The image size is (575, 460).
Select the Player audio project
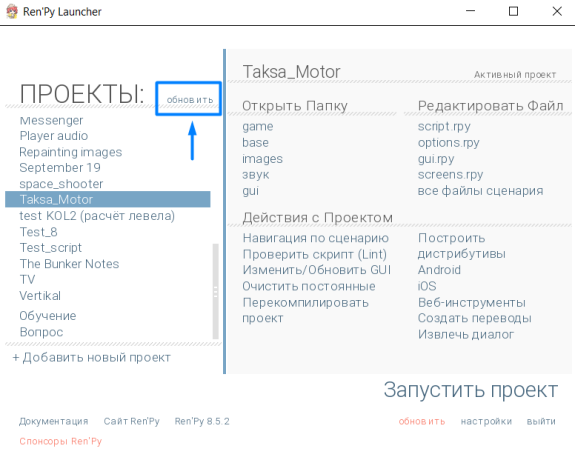point(54,136)
